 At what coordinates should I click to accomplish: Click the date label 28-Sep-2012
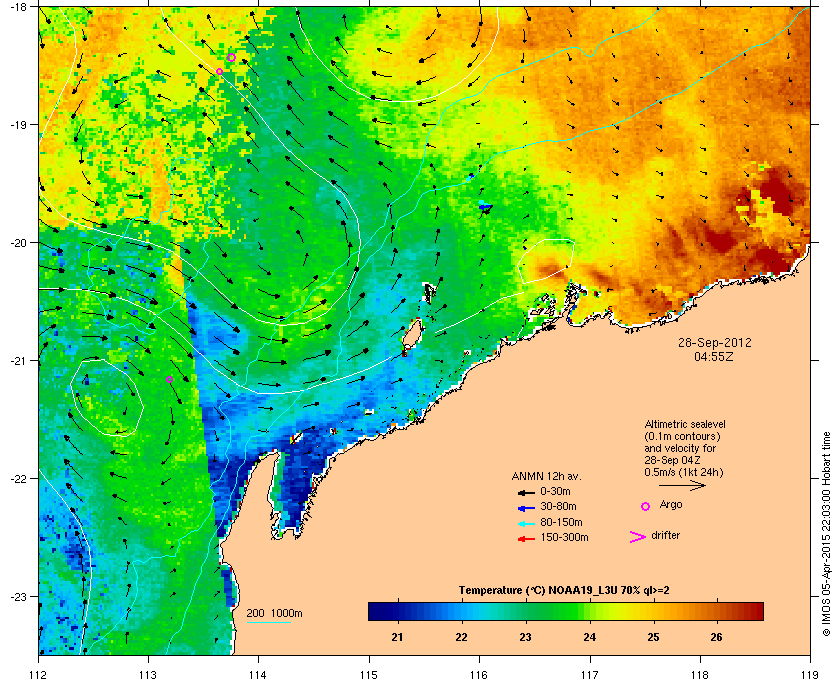(715, 342)
